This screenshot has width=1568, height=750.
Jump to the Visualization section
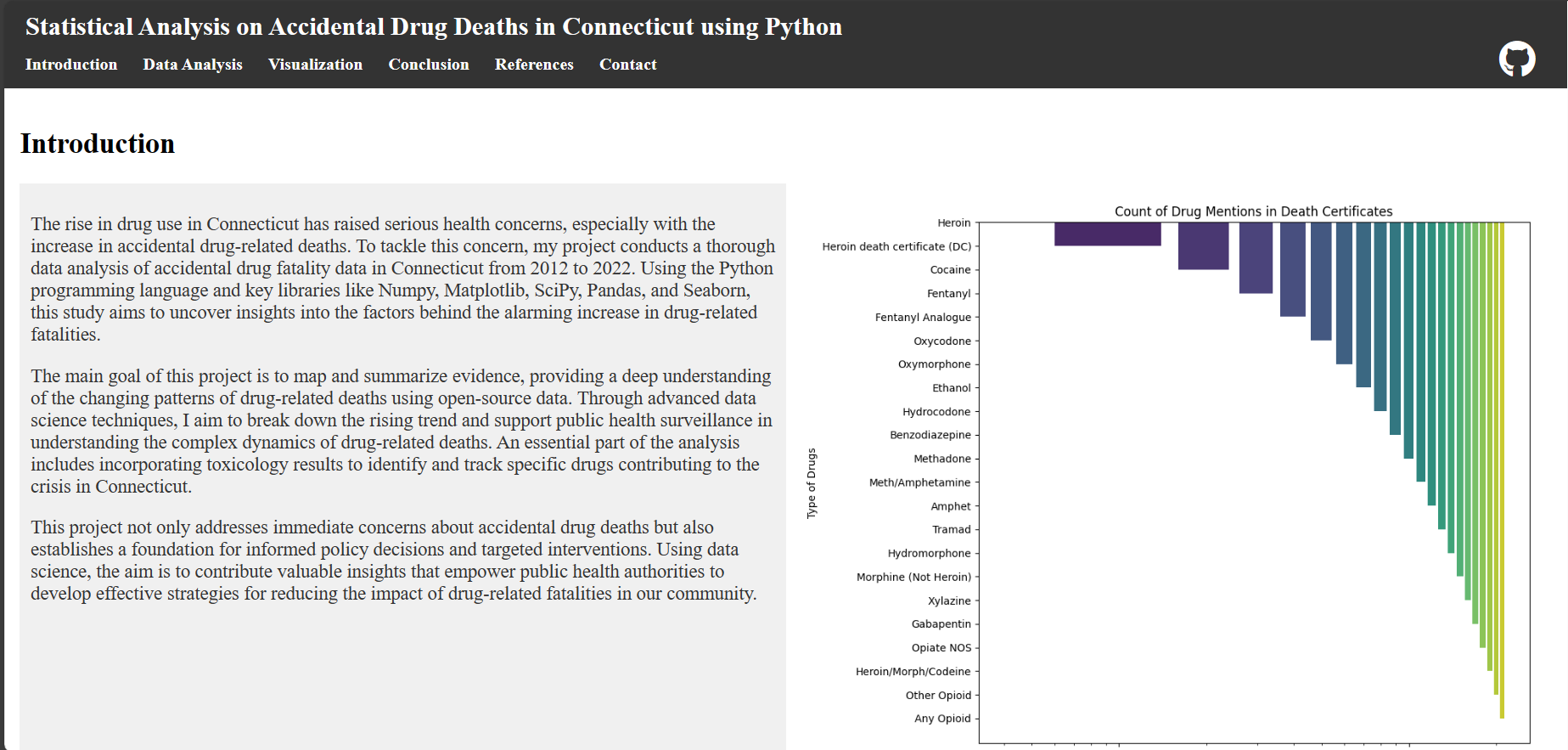click(315, 65)
